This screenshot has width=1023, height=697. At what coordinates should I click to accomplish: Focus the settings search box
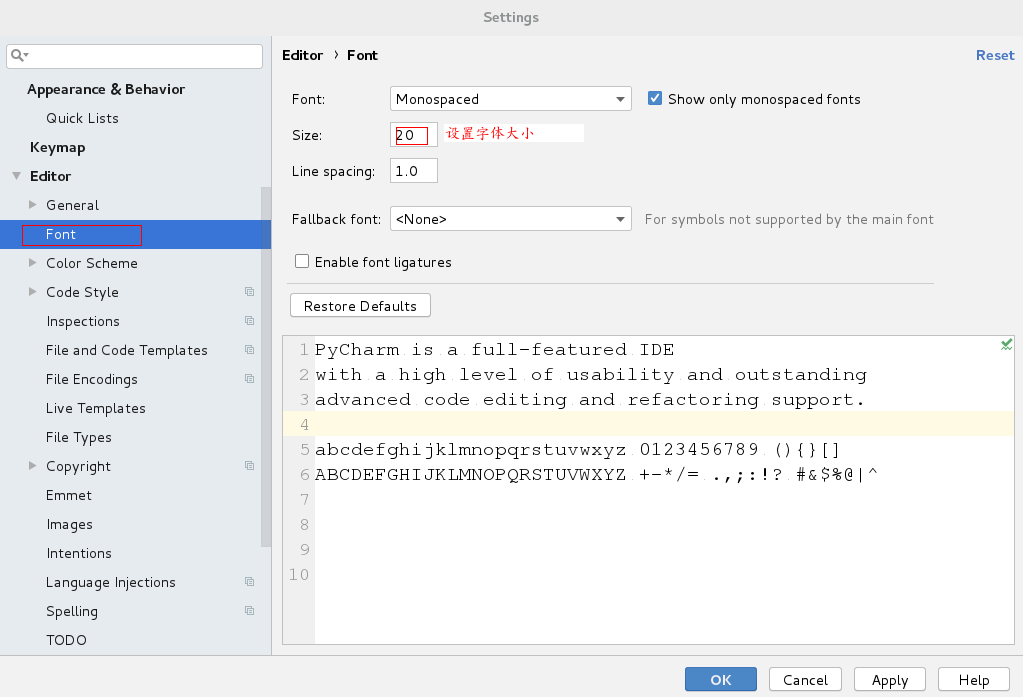coord(134,56)
